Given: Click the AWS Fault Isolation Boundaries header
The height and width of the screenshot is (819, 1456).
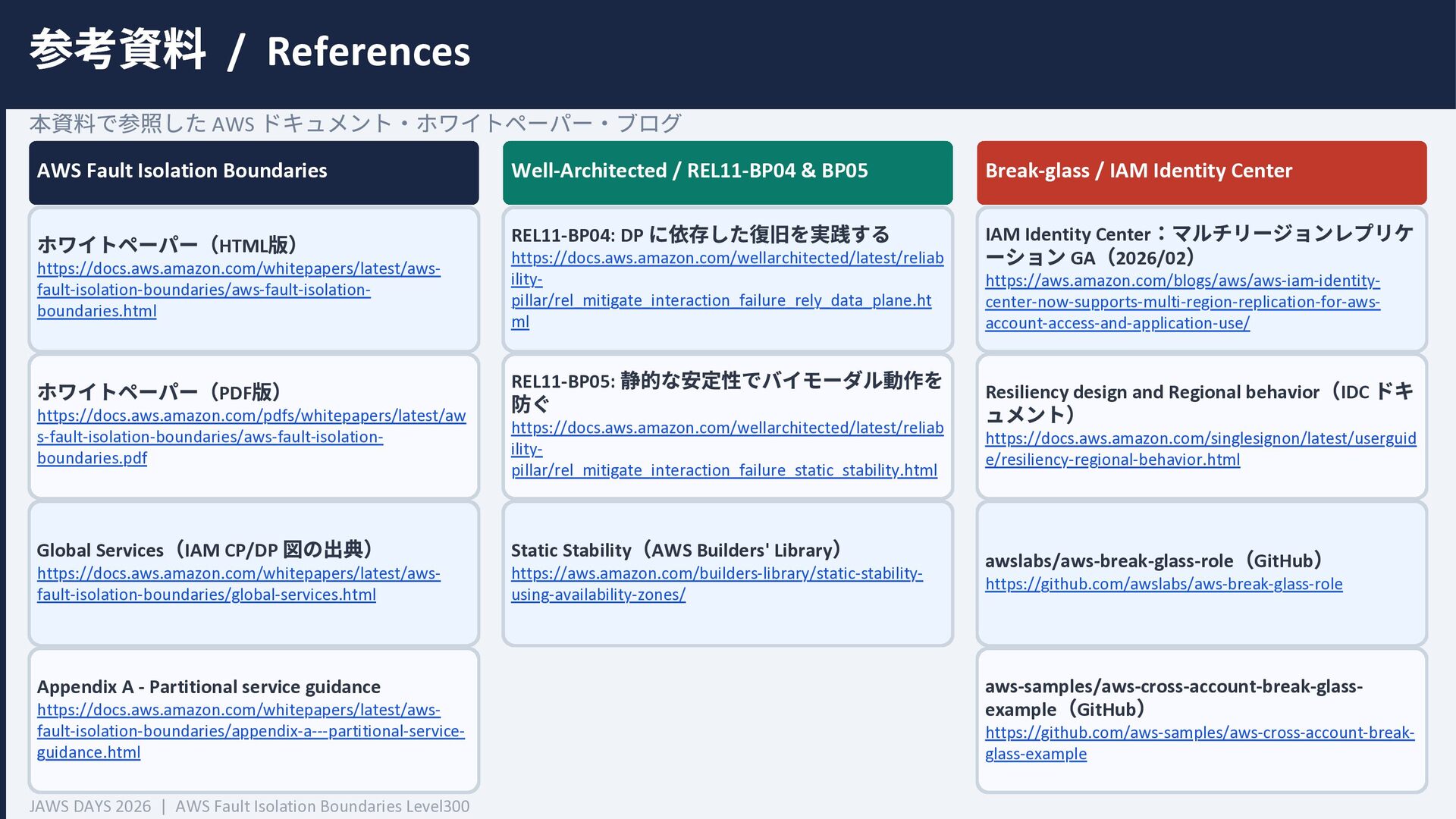Looking at the screenshot, I should coord(182,171).
